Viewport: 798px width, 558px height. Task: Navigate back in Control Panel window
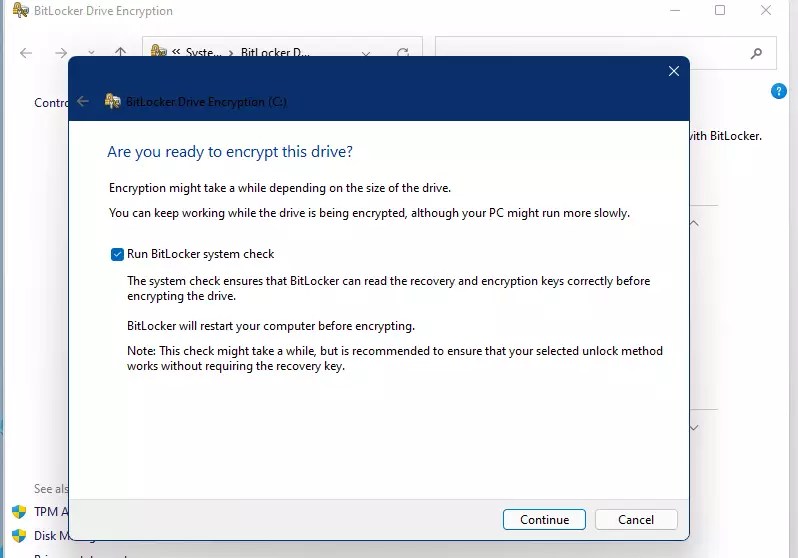tap(26, 53)
